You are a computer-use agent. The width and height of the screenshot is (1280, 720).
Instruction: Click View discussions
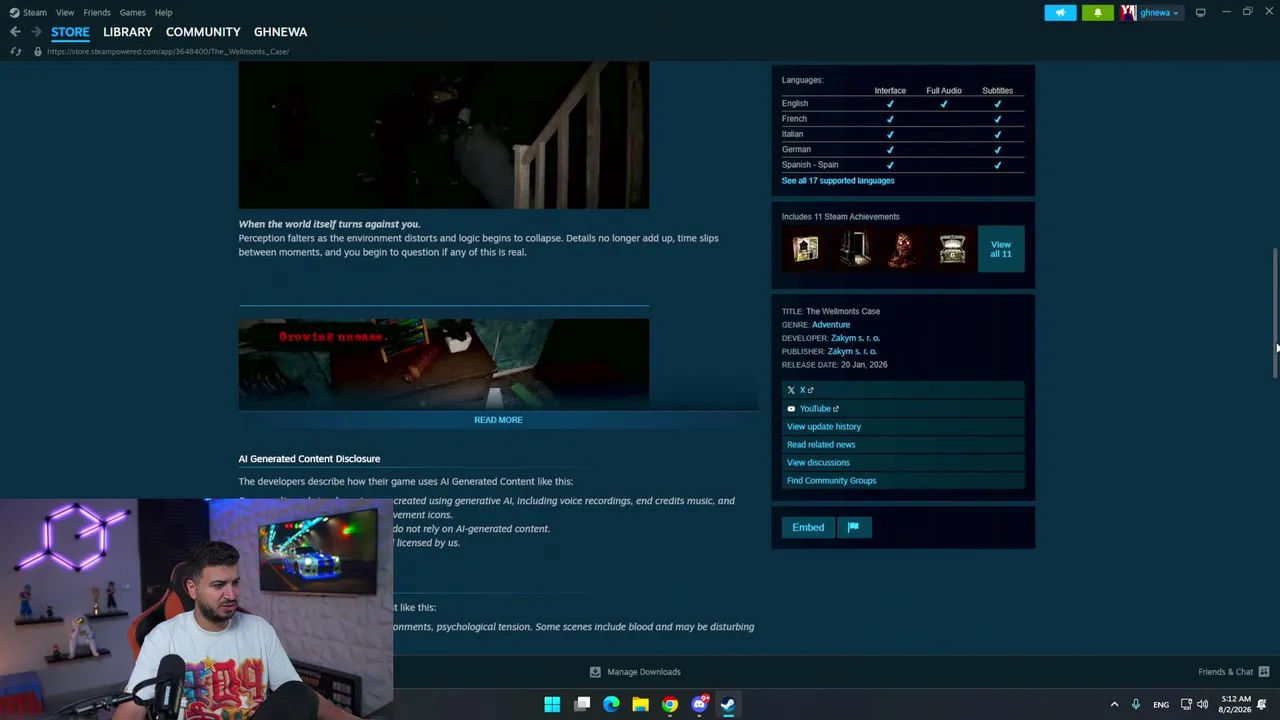point(818,463)
